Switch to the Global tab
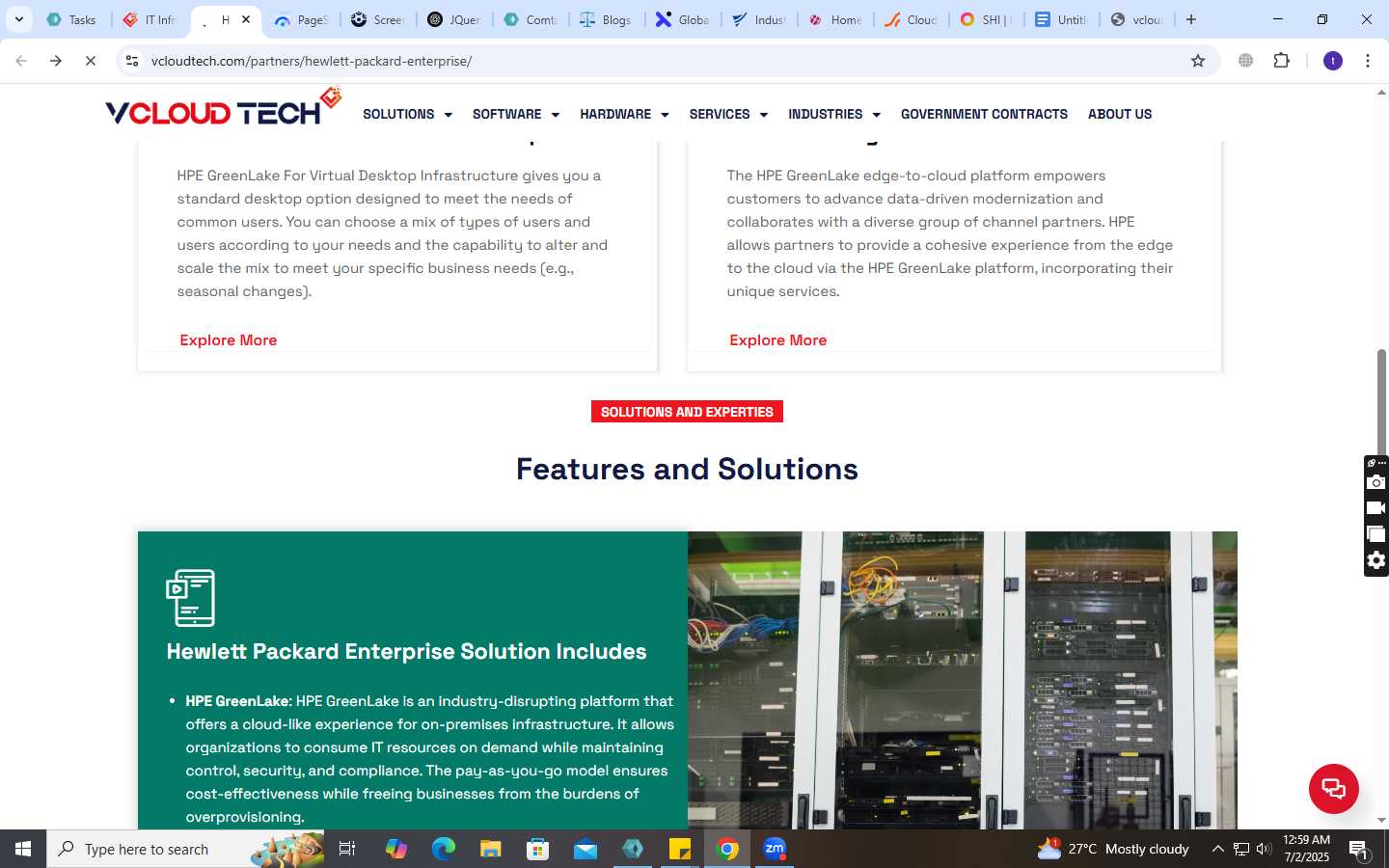 point(682,19)
